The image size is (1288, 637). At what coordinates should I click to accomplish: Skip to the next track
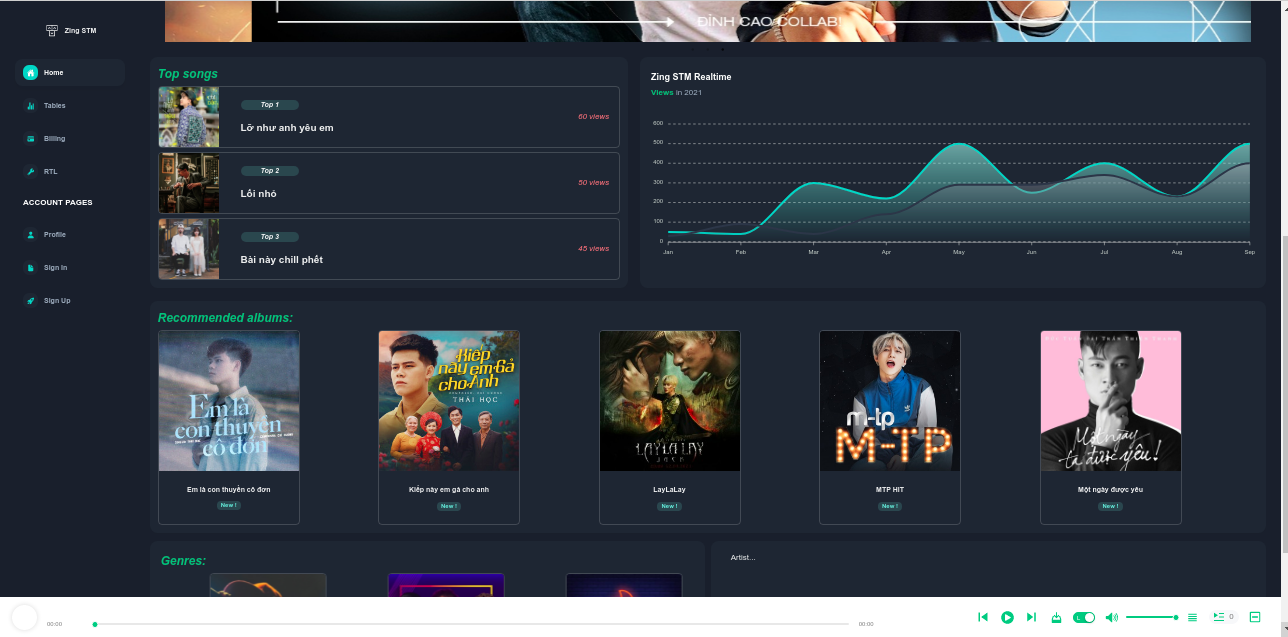pos(1032,617)
